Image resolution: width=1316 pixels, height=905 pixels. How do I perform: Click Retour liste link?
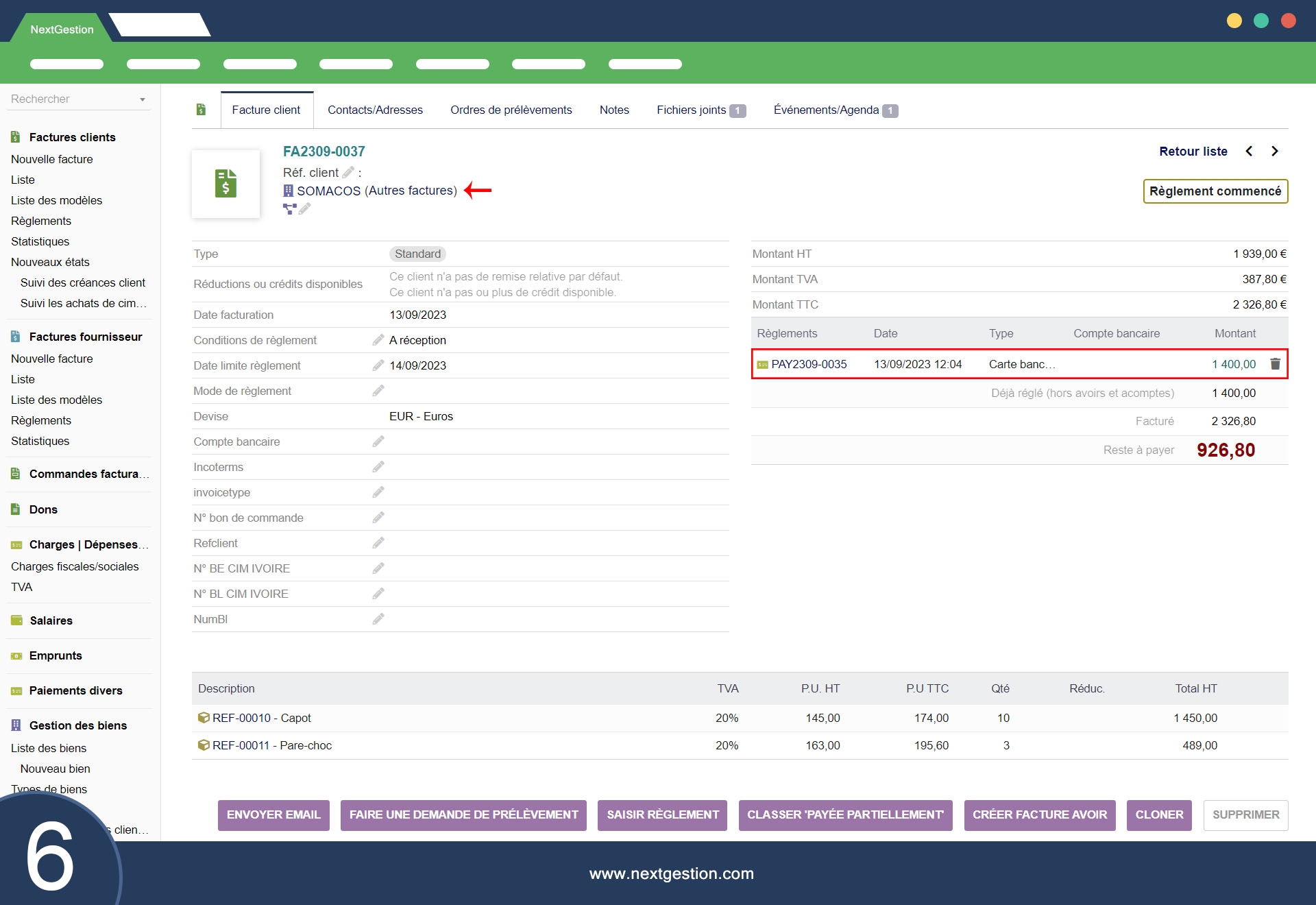(x=1193, y=152)
